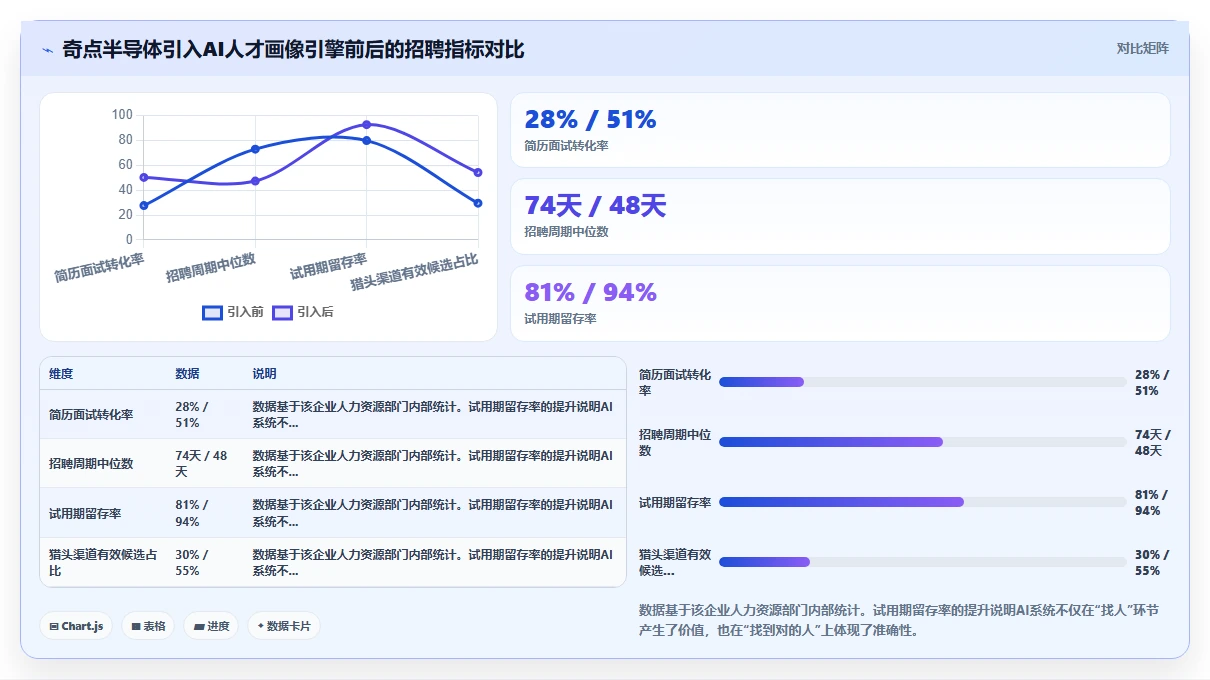Click the 引入后 data point for 试用期留存率
Image resolution: width=1210 pixels, height=680 pixels.
pos(366,125)
